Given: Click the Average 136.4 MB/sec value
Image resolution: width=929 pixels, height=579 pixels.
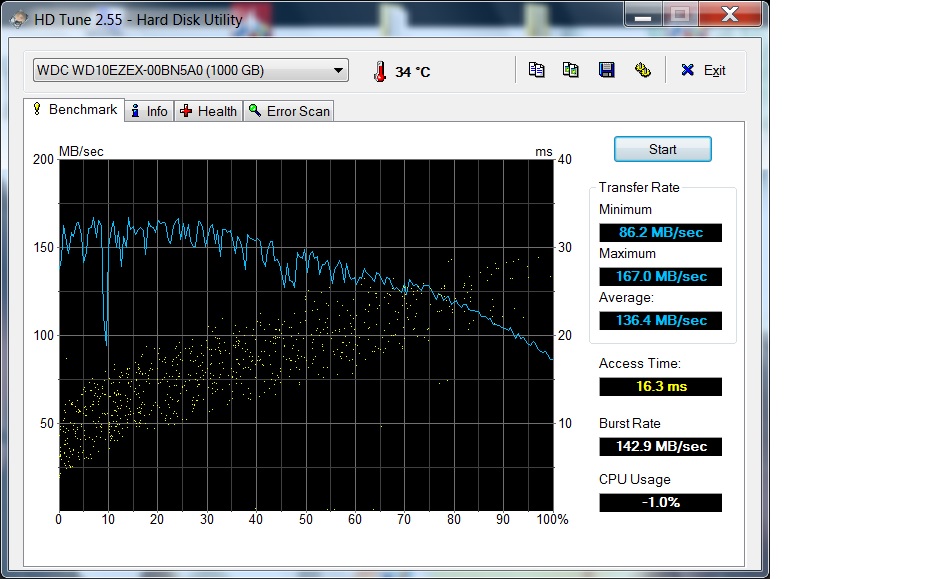Looking at the screenshot, I should (660, 320).
